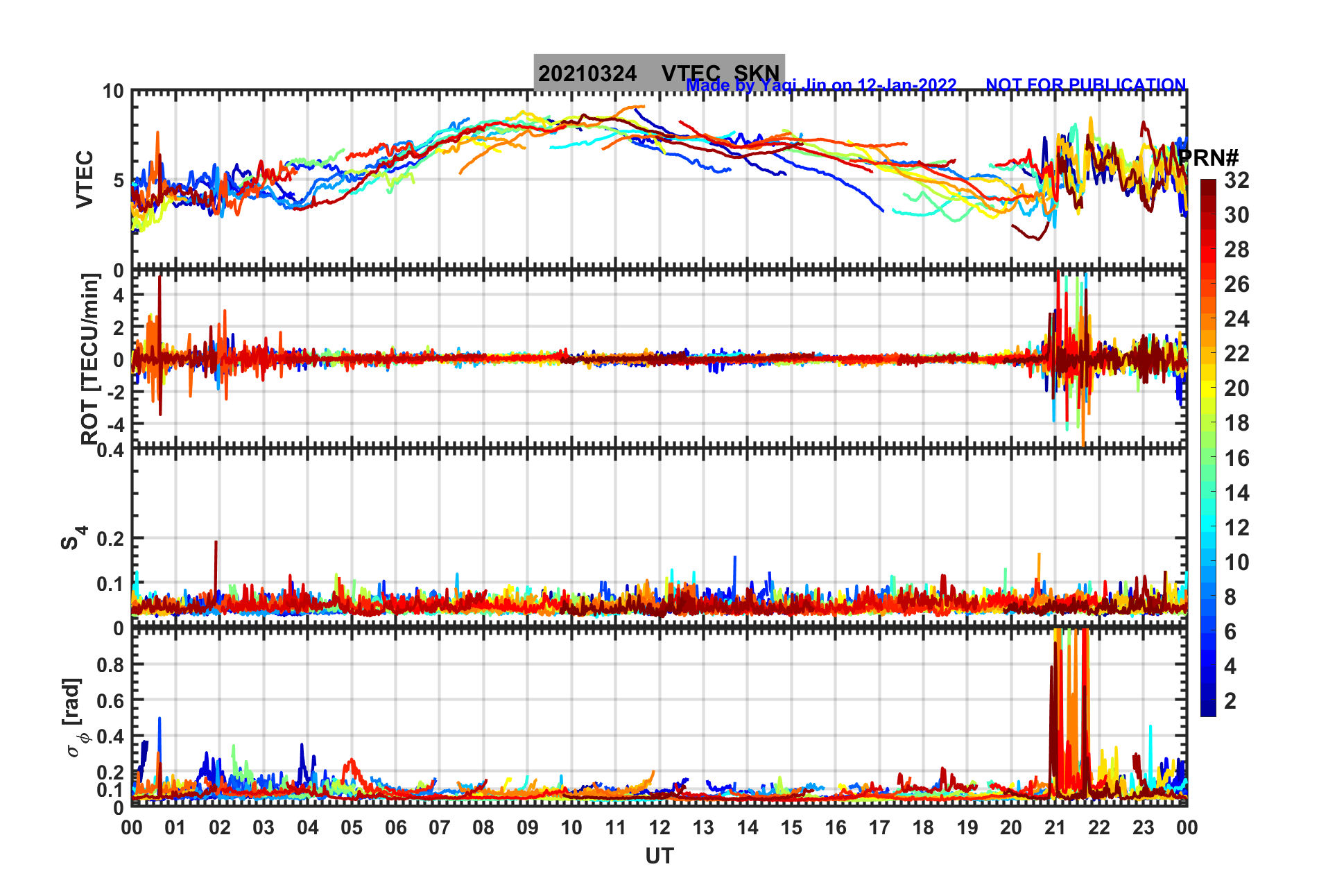Click VTEC axis tick label '5'

tap(118, 180)
